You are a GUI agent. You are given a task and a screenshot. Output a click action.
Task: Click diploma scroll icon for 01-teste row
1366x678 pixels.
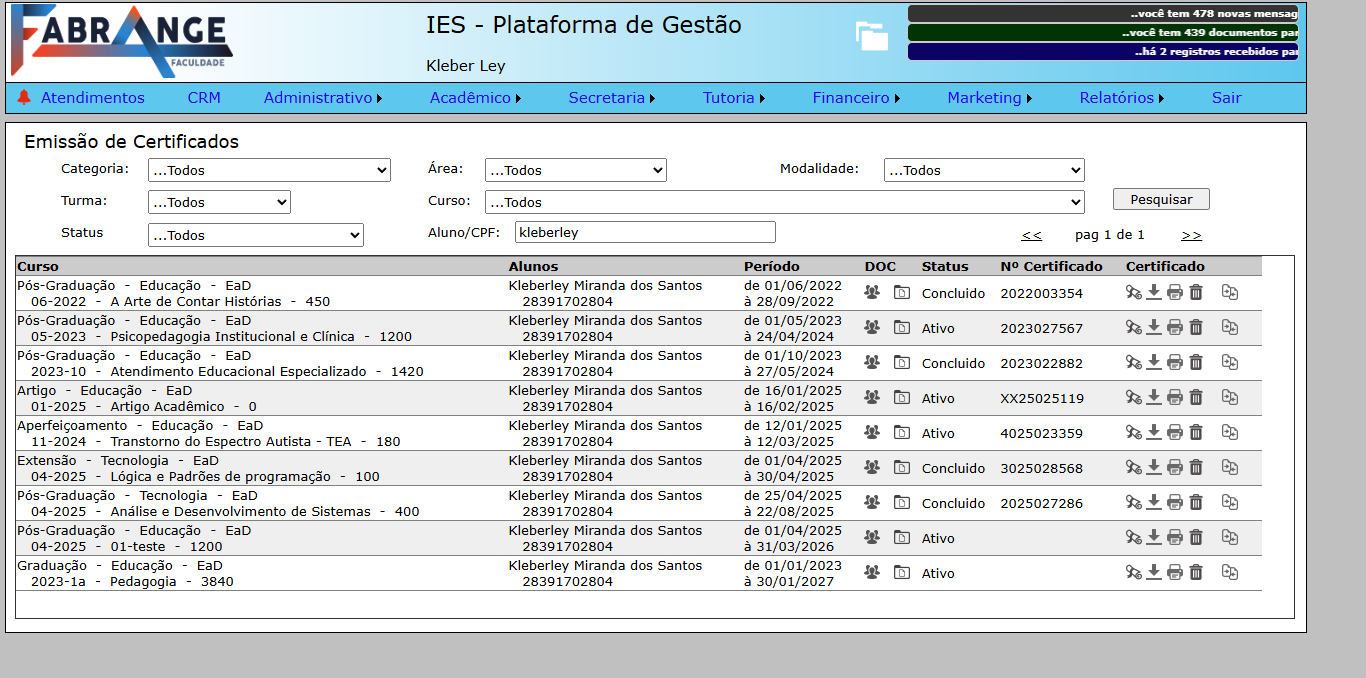click(1133, 538)
